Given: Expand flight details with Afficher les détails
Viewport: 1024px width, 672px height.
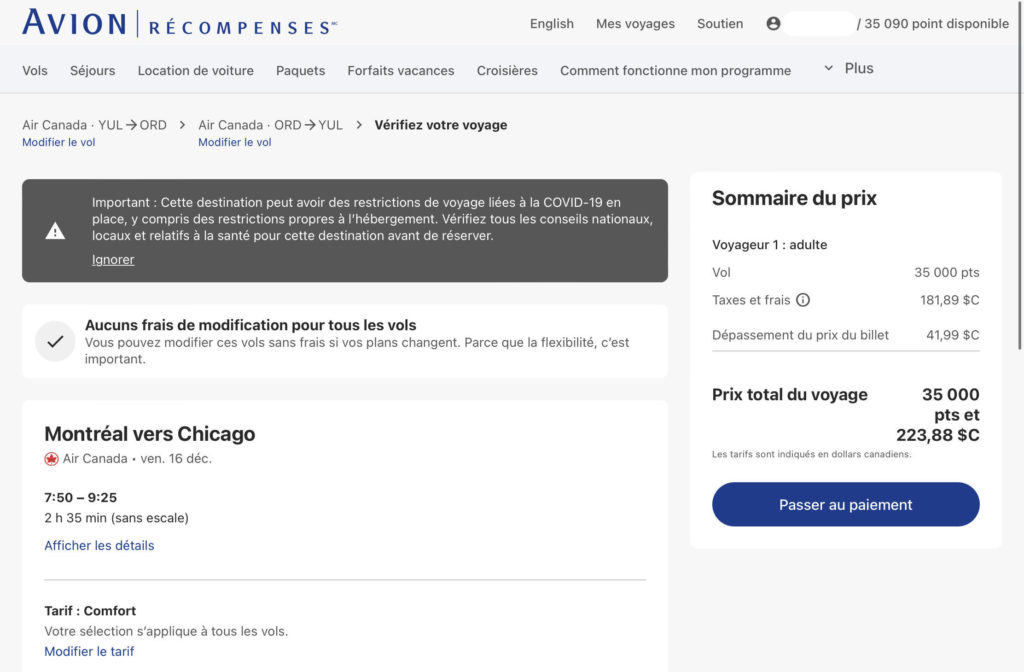Looking at the screenshot, I should pos(99,546).
